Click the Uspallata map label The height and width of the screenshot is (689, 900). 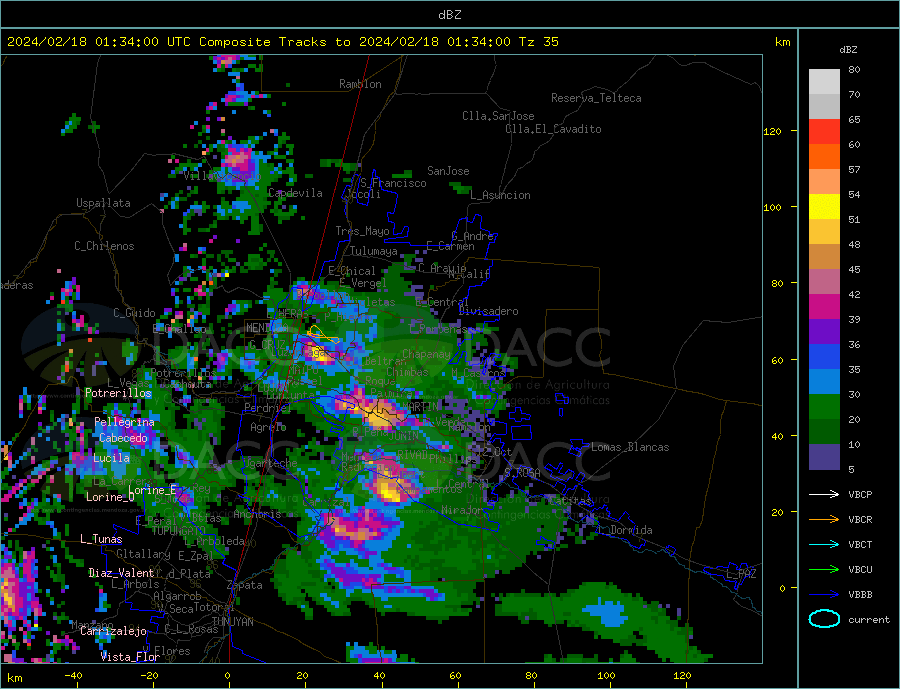[x=103, y=203]
